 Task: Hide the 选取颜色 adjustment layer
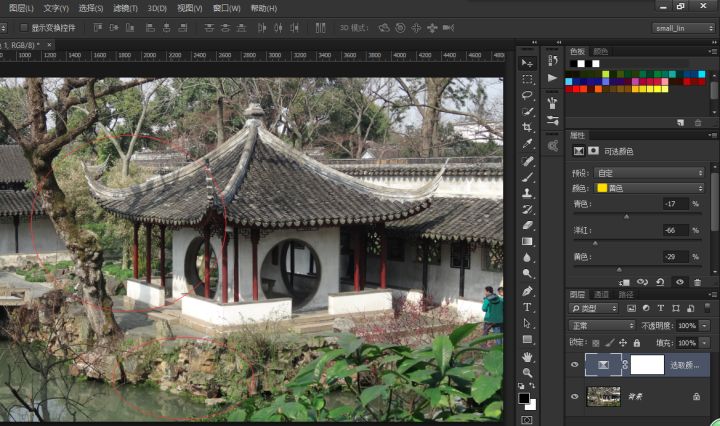(x=574, y=364)
